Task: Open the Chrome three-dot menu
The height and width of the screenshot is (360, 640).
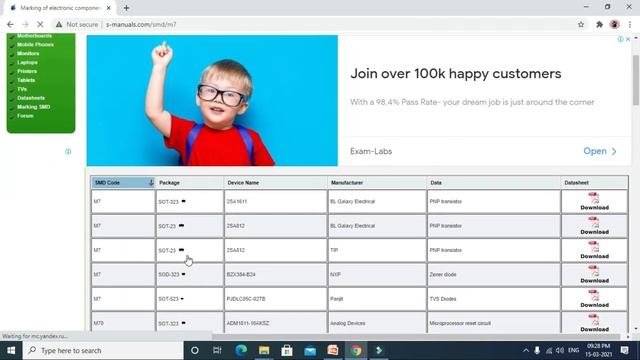Action: (x=630, y=24)
